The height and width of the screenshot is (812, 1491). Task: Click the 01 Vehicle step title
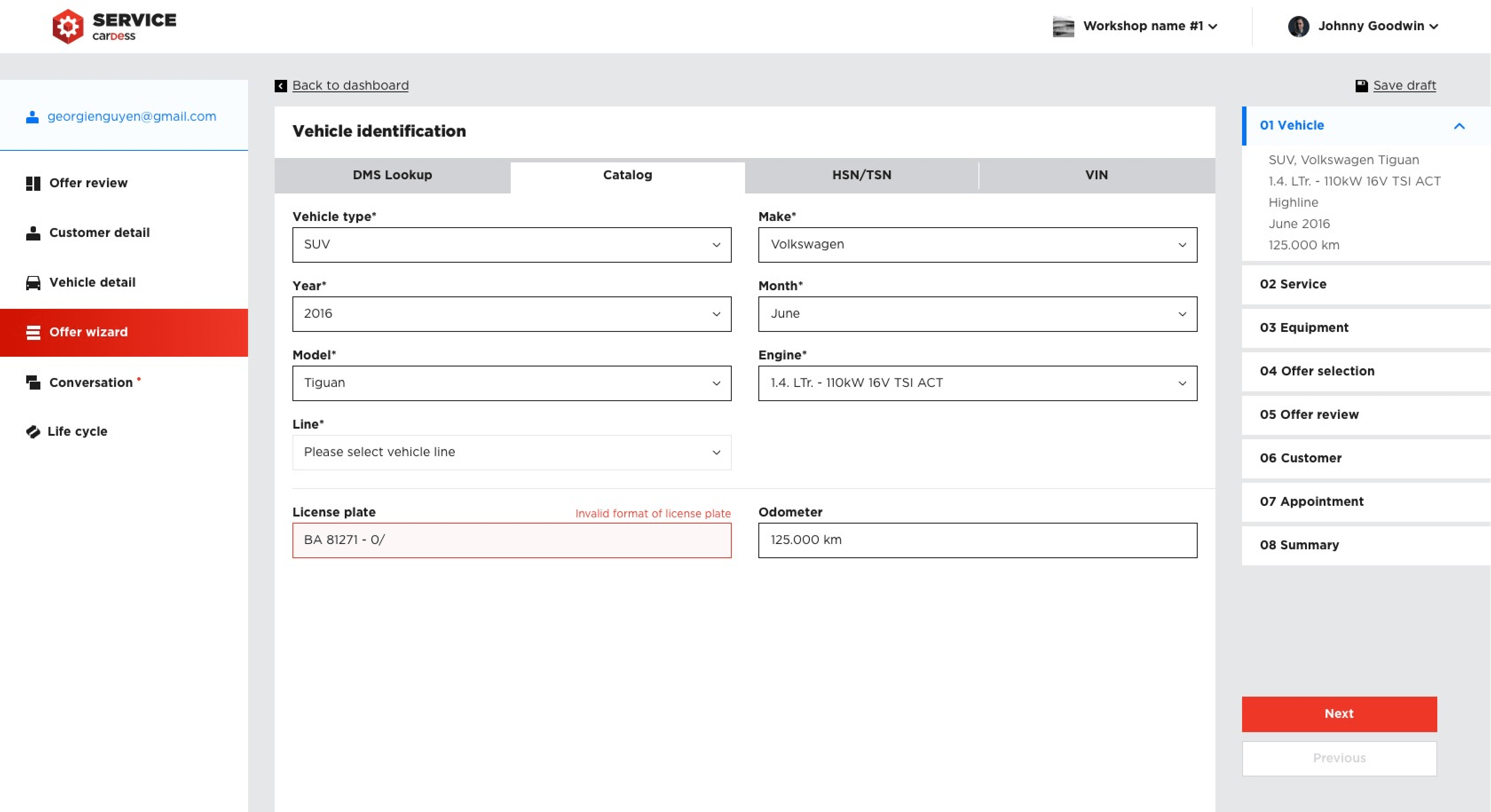[1291, 126]
